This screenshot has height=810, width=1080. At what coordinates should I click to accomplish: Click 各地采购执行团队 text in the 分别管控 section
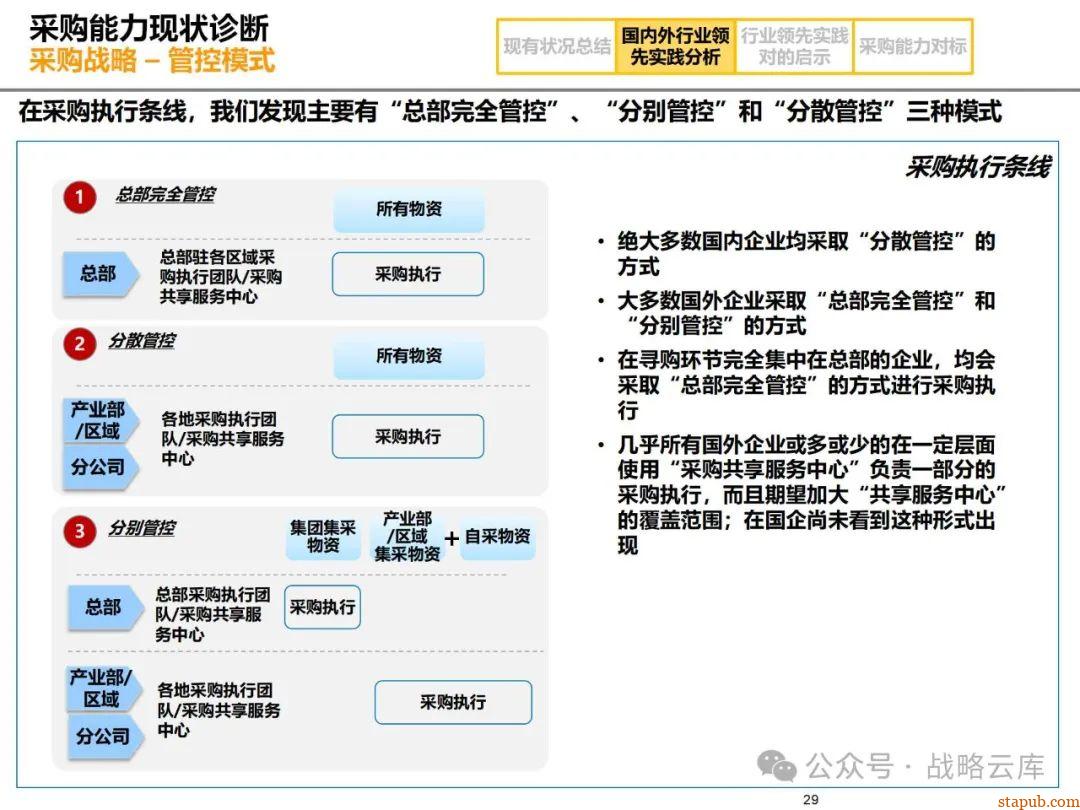(219, 710)
